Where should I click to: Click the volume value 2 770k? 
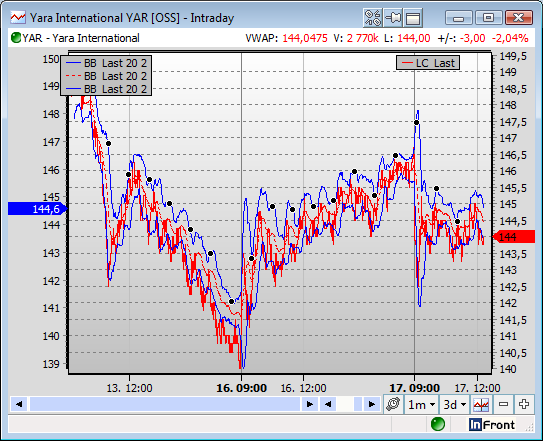362,38
